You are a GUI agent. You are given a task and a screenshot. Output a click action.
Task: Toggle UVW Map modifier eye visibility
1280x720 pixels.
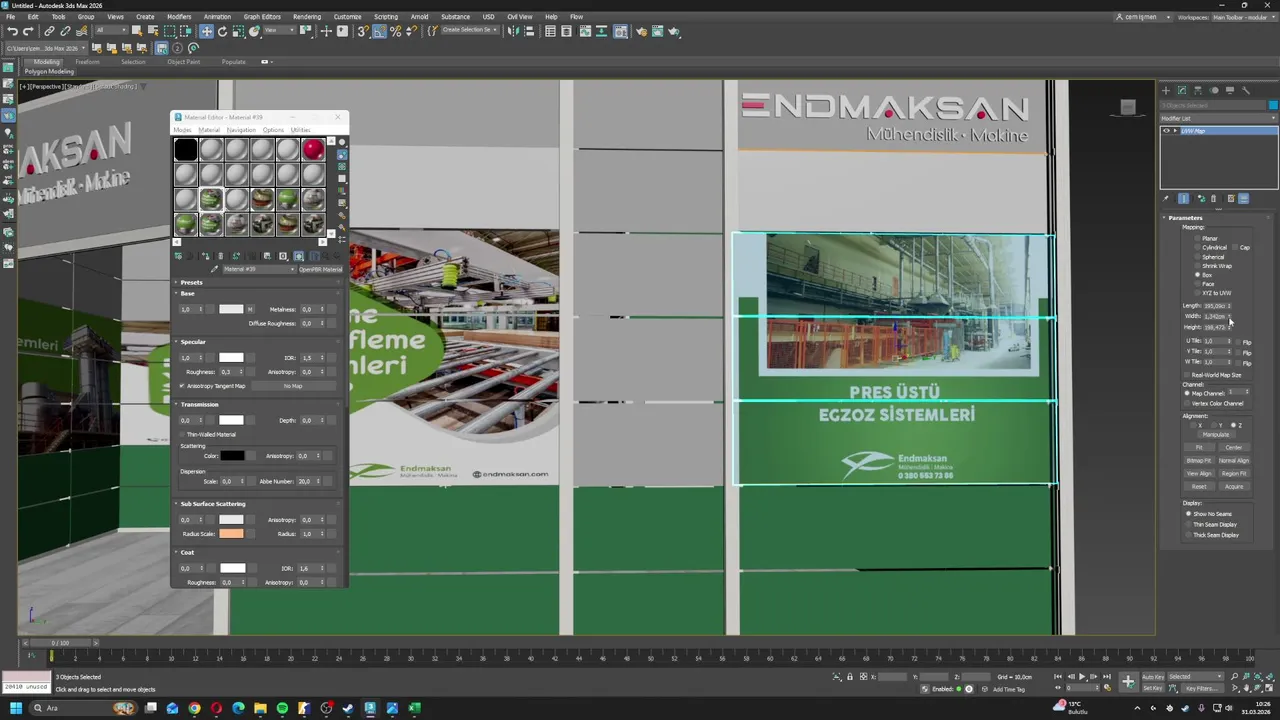(1166, 131)
